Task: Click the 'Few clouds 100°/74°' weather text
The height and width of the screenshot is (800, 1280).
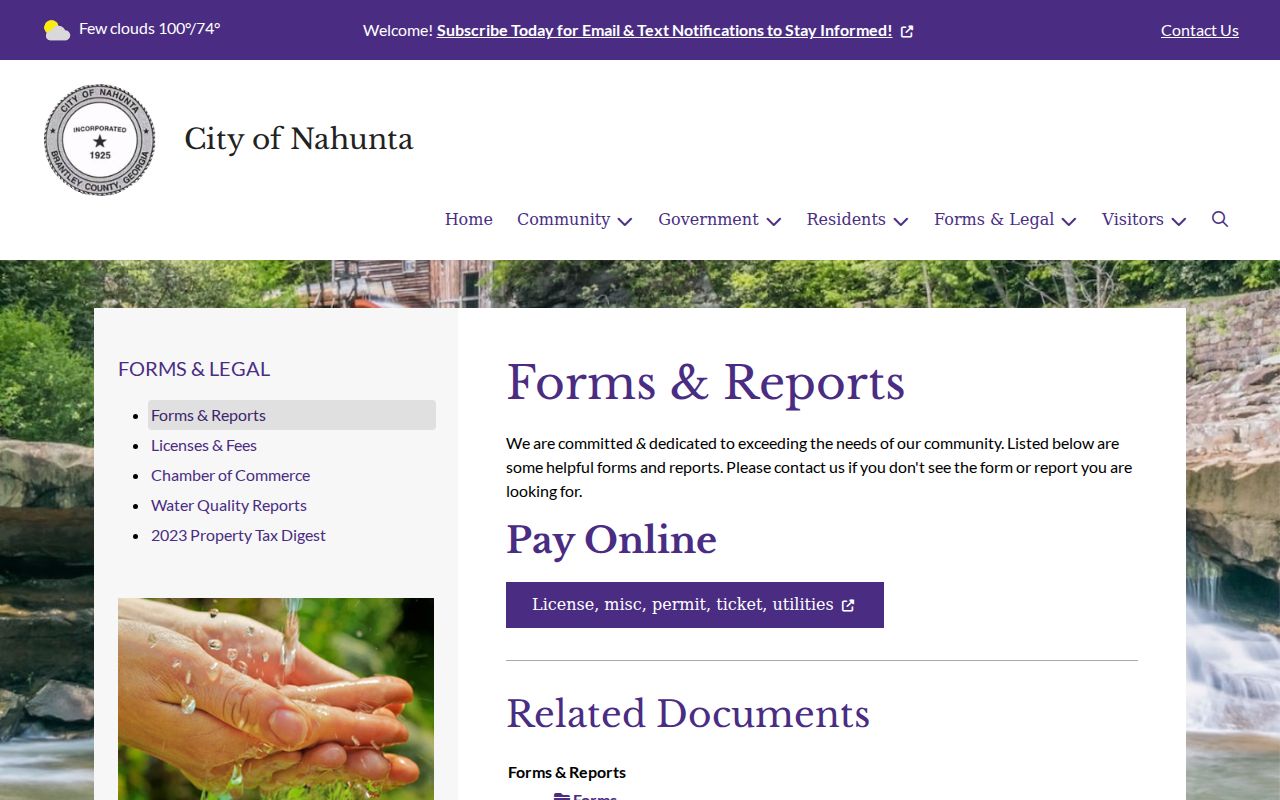Action: click(150, 28)
